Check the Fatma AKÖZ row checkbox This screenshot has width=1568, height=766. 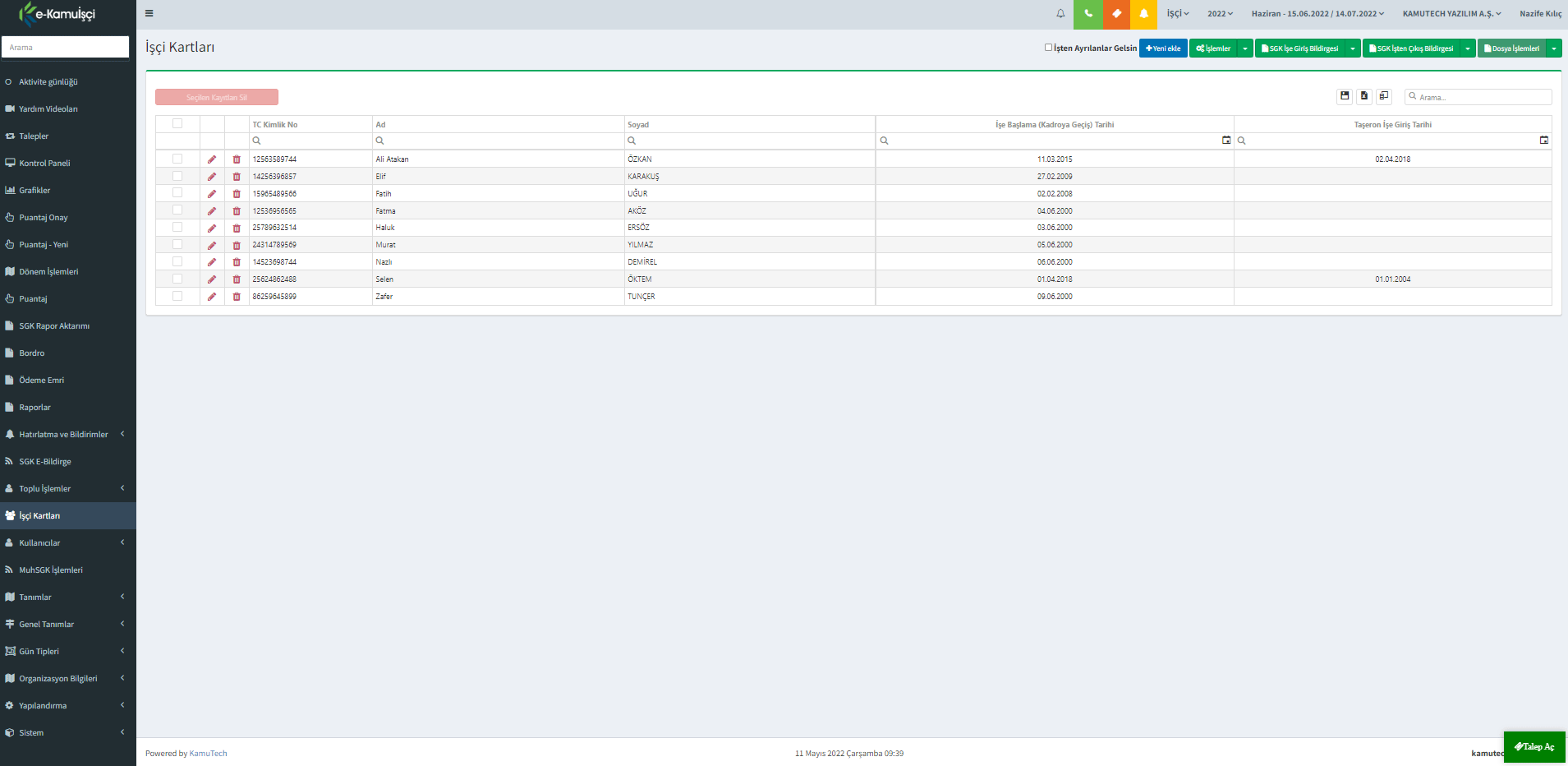coord(177,210)
